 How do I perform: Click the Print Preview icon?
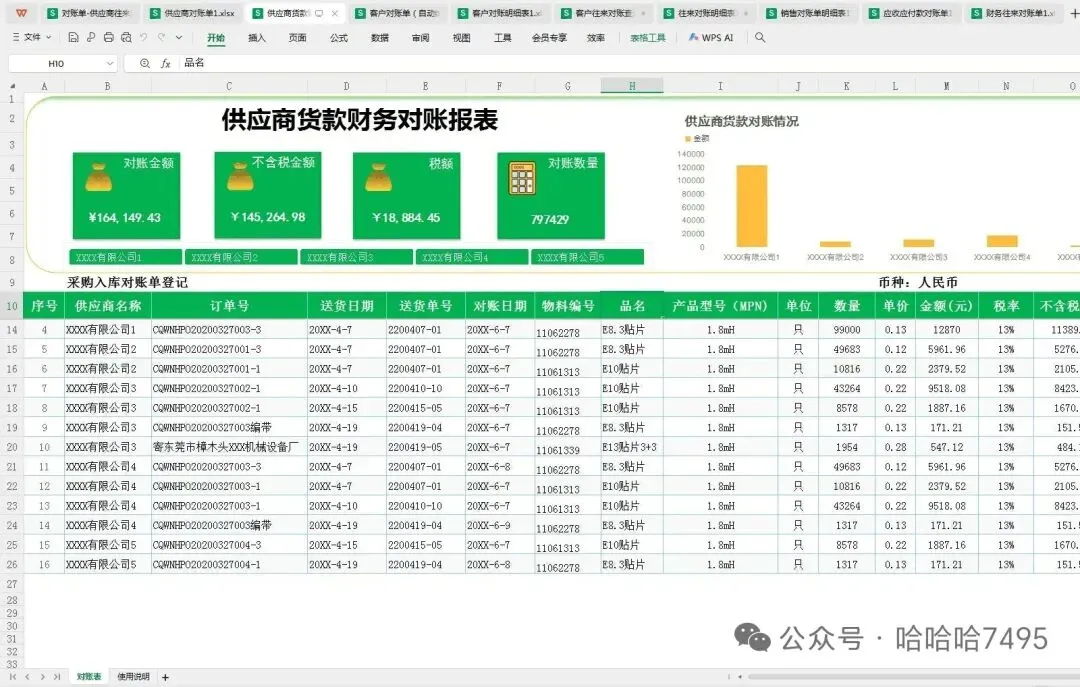(x=126, y=37)
